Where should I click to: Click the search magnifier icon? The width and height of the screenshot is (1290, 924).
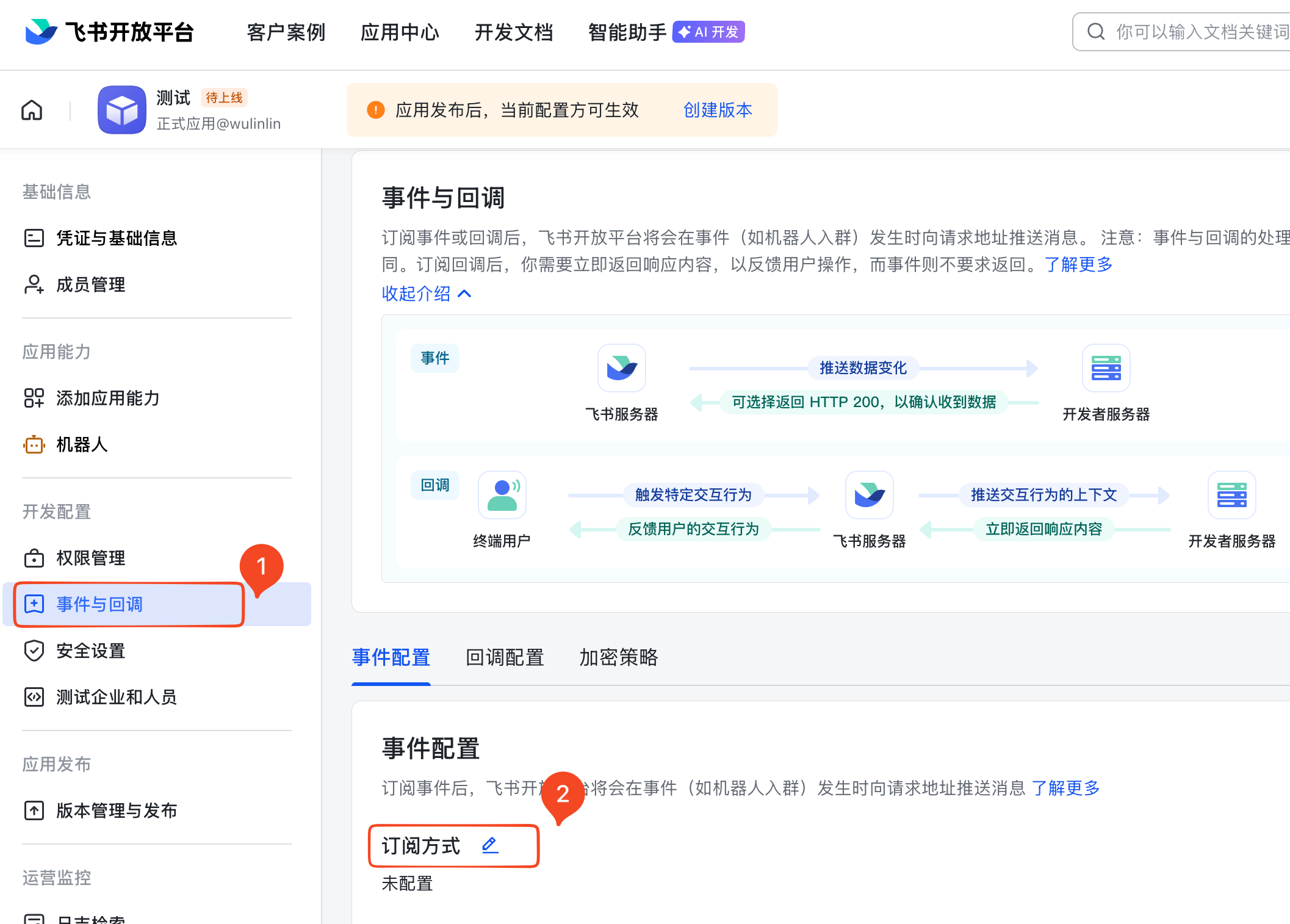coord(1096,32)
